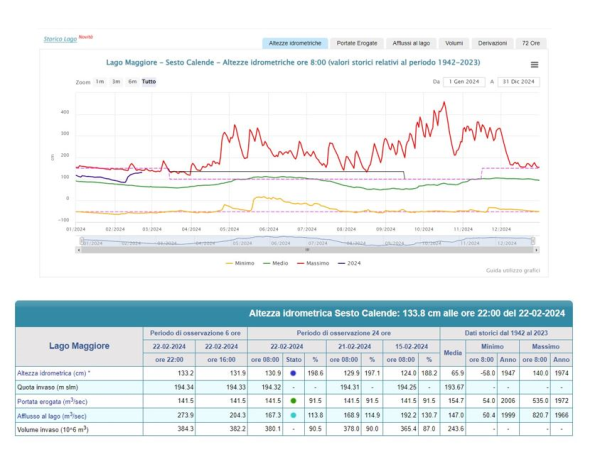600x457 pixels.
Task: Click the start date field 1 Gen 2024
Action: (x=464, y=81)
